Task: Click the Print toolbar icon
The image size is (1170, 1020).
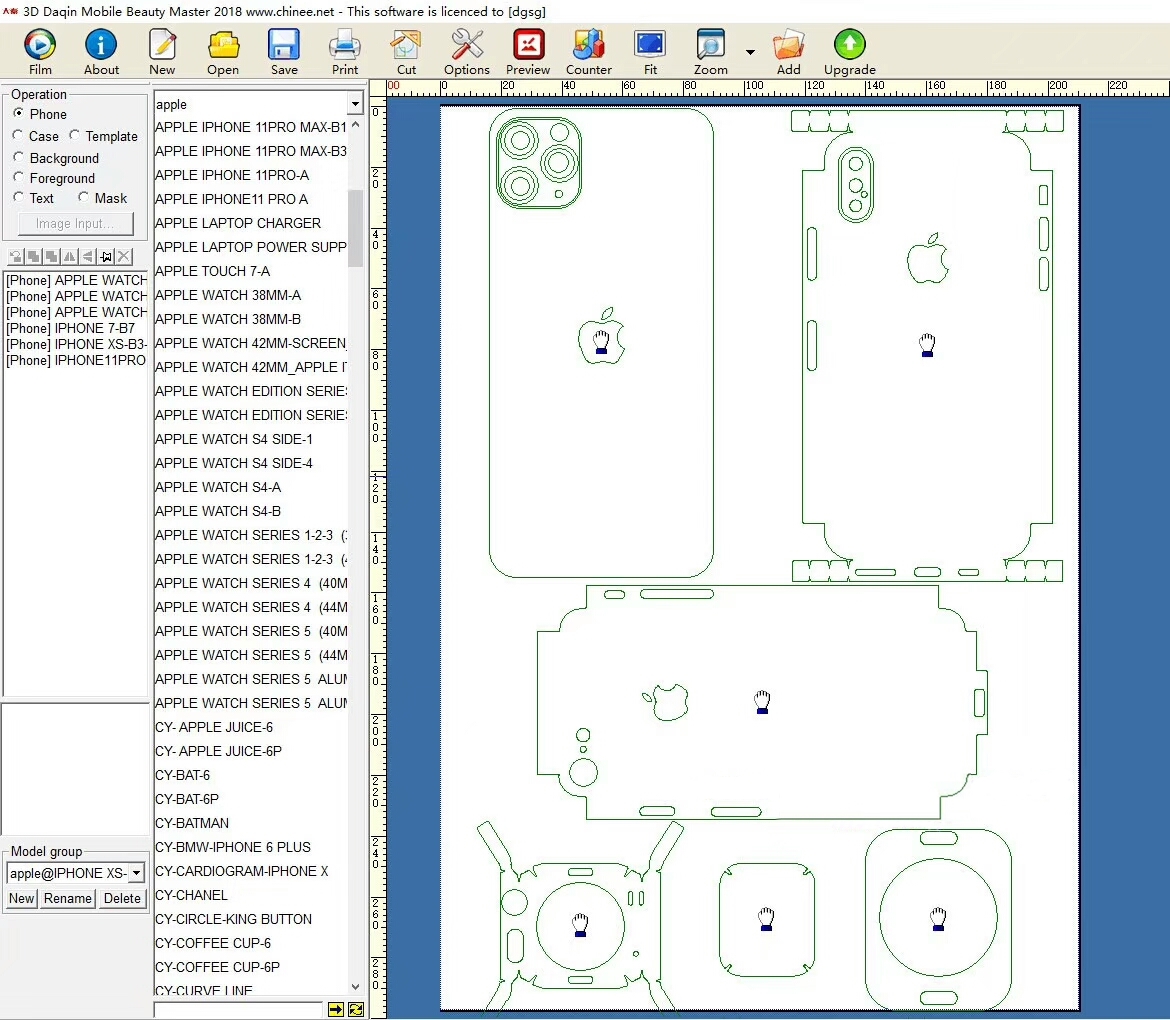Action: (345, 51)
